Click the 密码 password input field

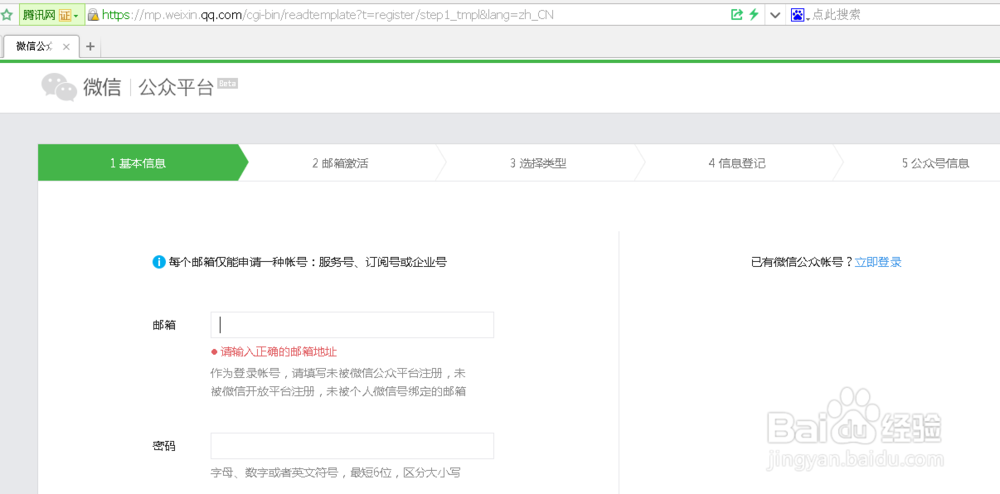[352, 446]
